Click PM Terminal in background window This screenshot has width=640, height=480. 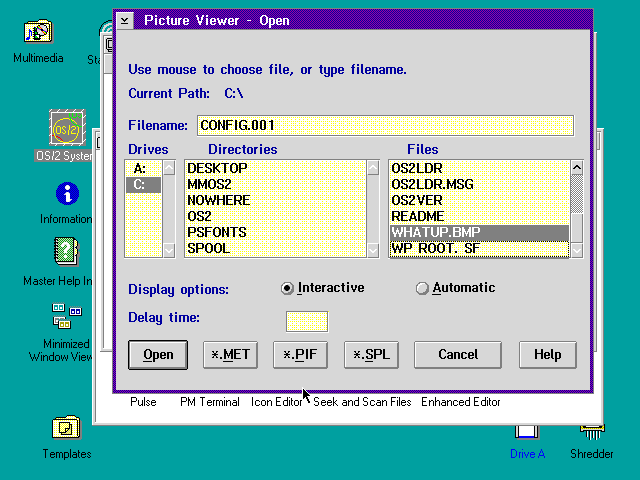pyautogui.click(x=210, y=402)
